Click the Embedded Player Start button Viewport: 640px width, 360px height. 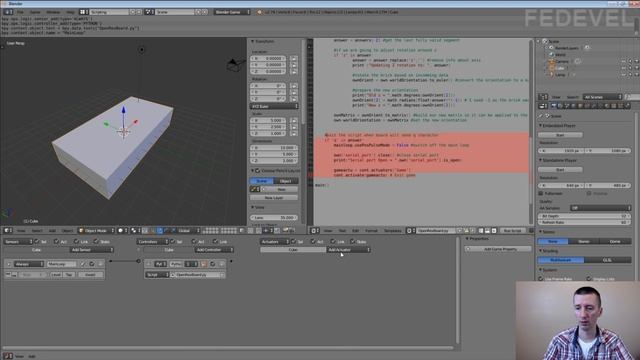560,135
